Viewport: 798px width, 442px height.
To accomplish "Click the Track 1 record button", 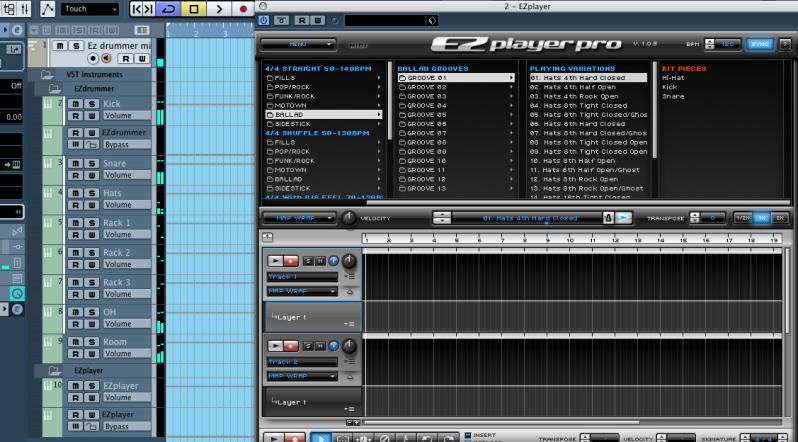I will click(x=291, y=261).
